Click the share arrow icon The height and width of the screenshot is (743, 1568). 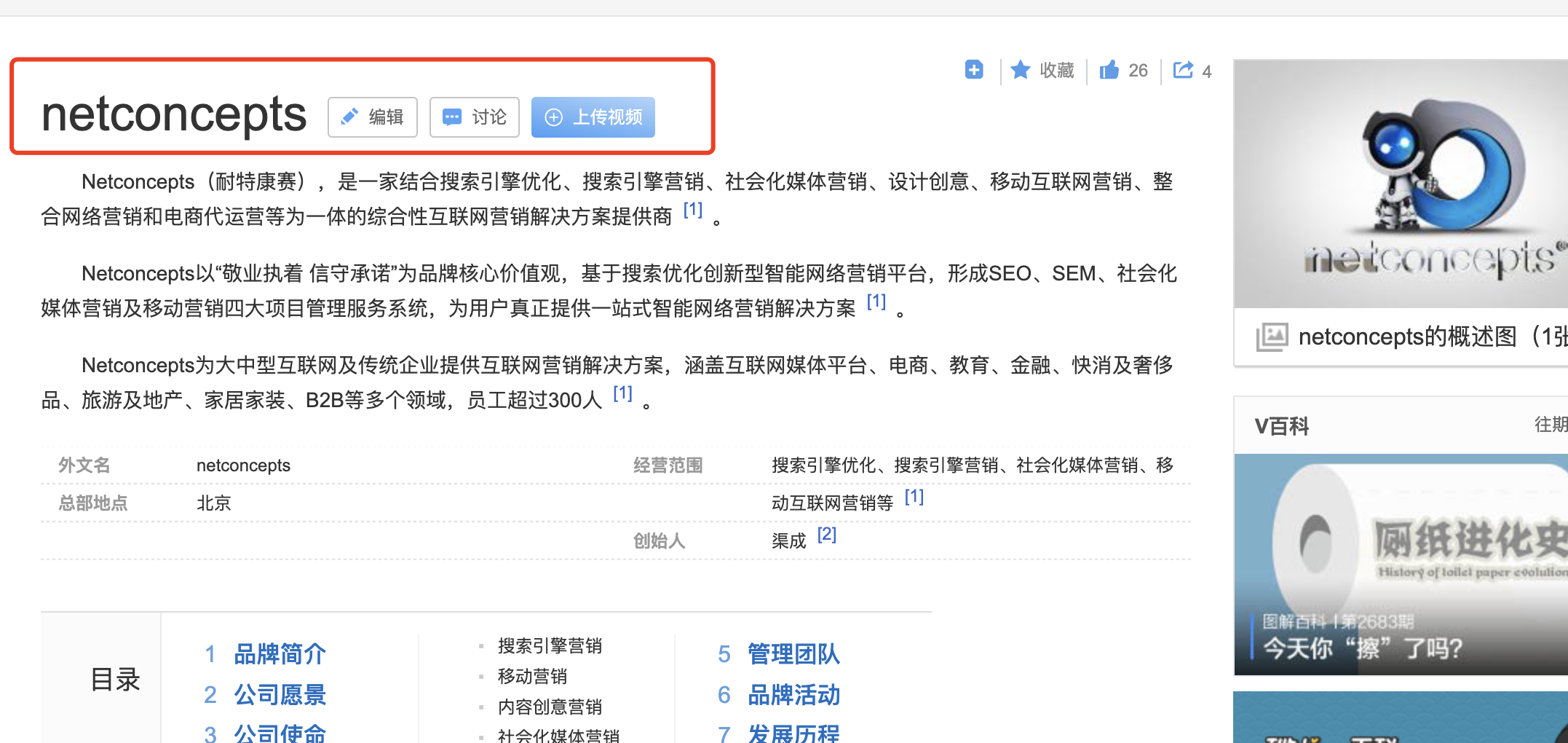tap(1184, 70)
